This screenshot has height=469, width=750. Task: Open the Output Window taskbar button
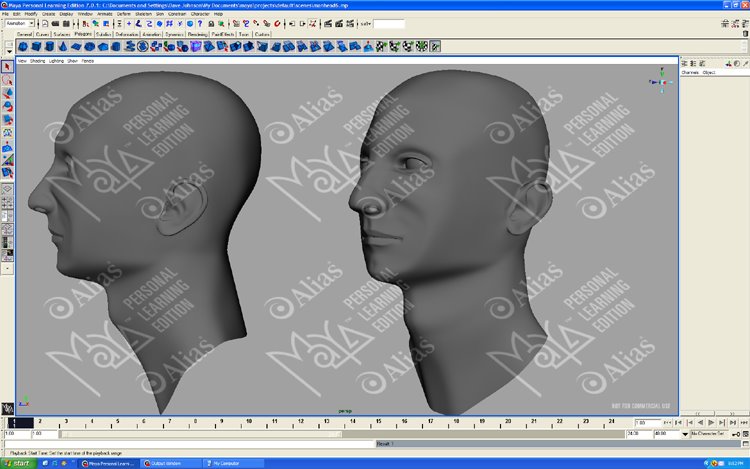coord(171,463)
